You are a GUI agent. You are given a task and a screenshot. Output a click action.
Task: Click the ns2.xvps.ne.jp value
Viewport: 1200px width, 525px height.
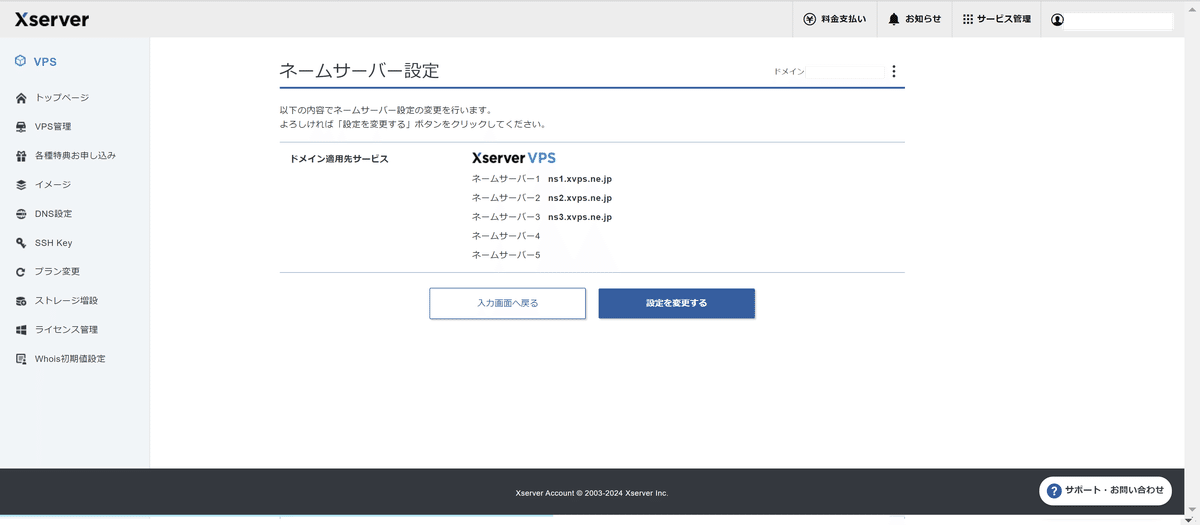[580, 198]
